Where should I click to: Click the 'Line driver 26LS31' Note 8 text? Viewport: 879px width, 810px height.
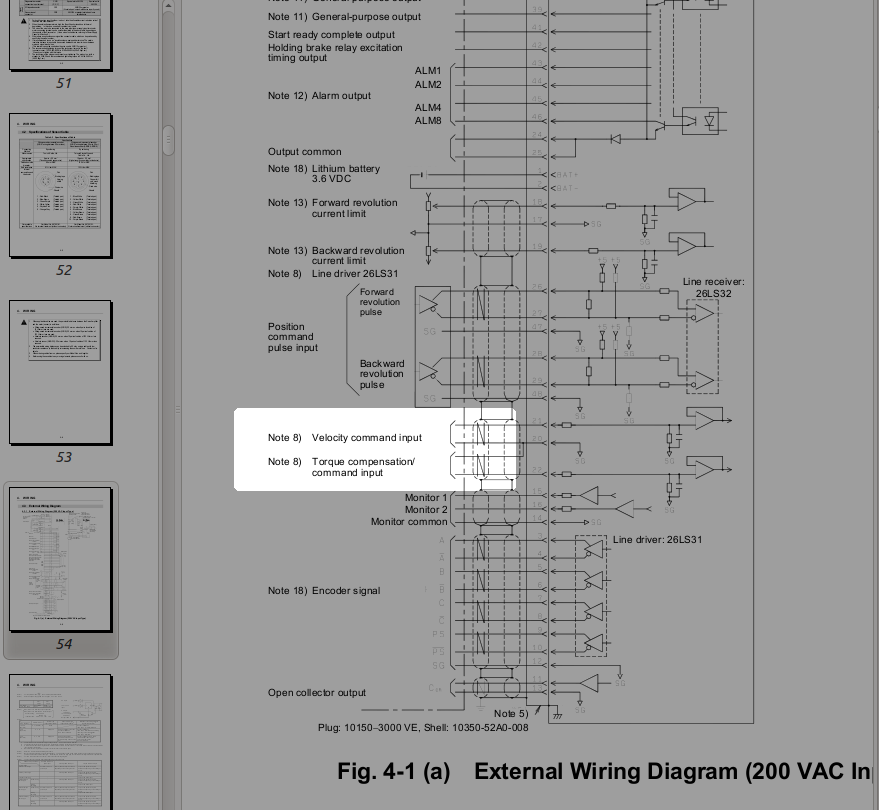[355, 274]
